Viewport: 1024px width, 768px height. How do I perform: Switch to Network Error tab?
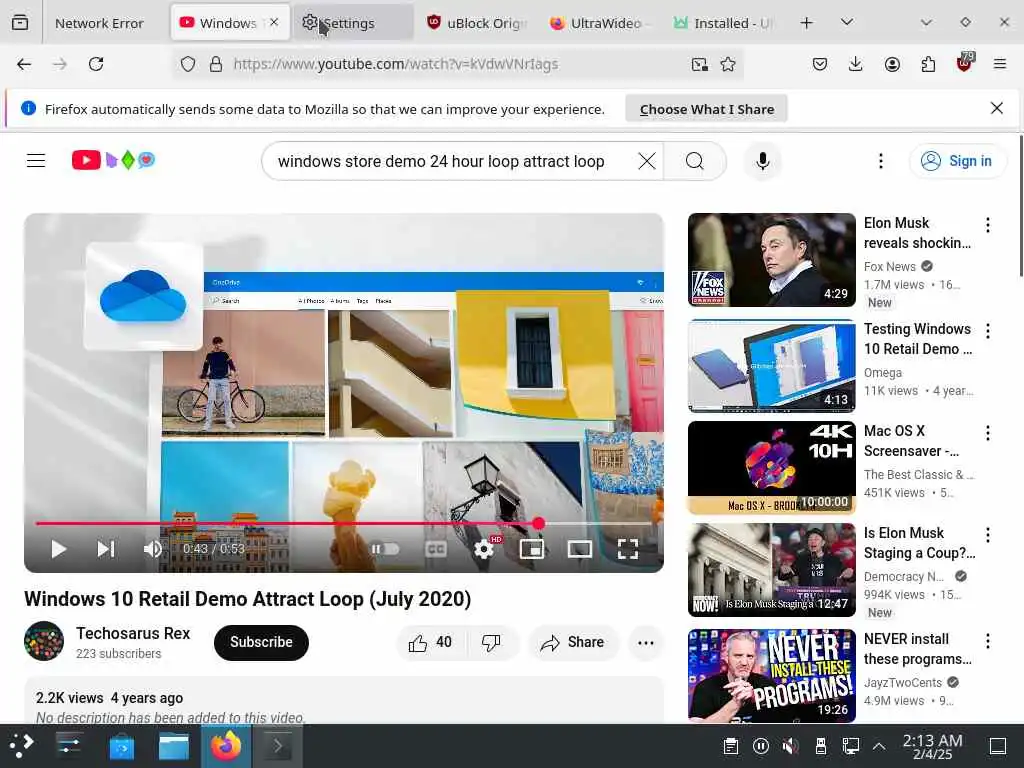(99, 23)
